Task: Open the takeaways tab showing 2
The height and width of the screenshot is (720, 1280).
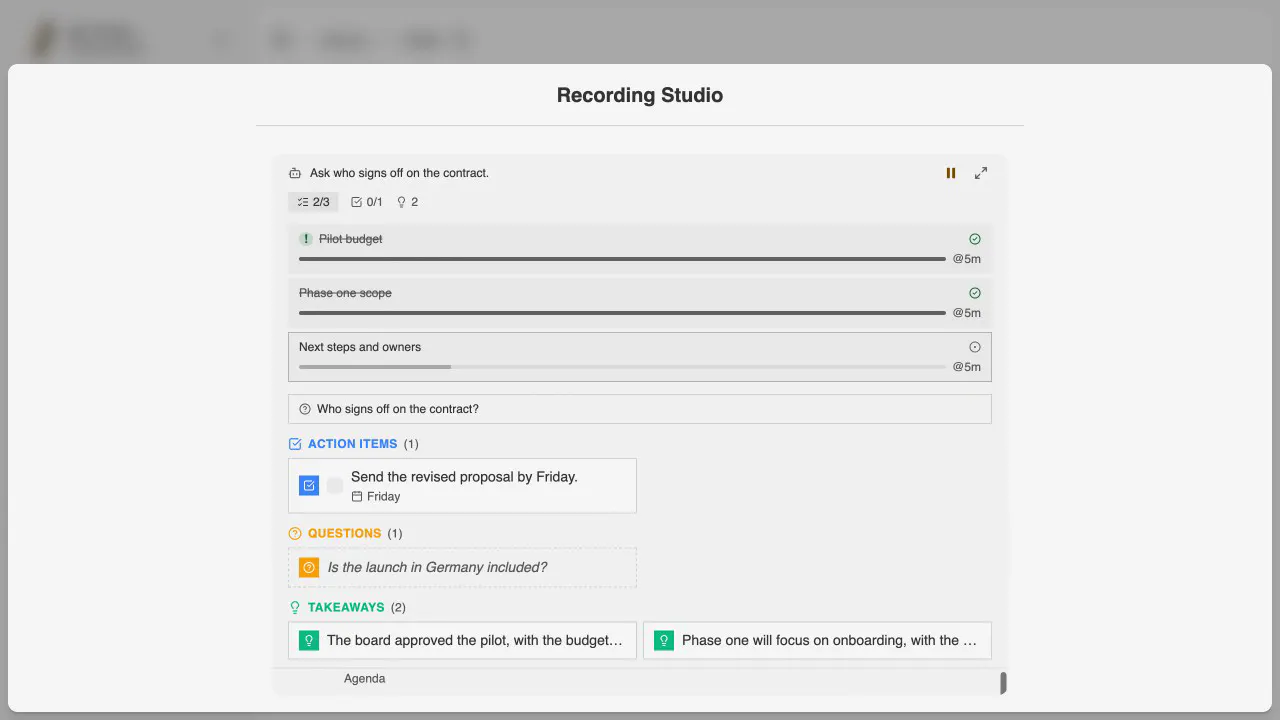Action: click(x=408, y=202)
